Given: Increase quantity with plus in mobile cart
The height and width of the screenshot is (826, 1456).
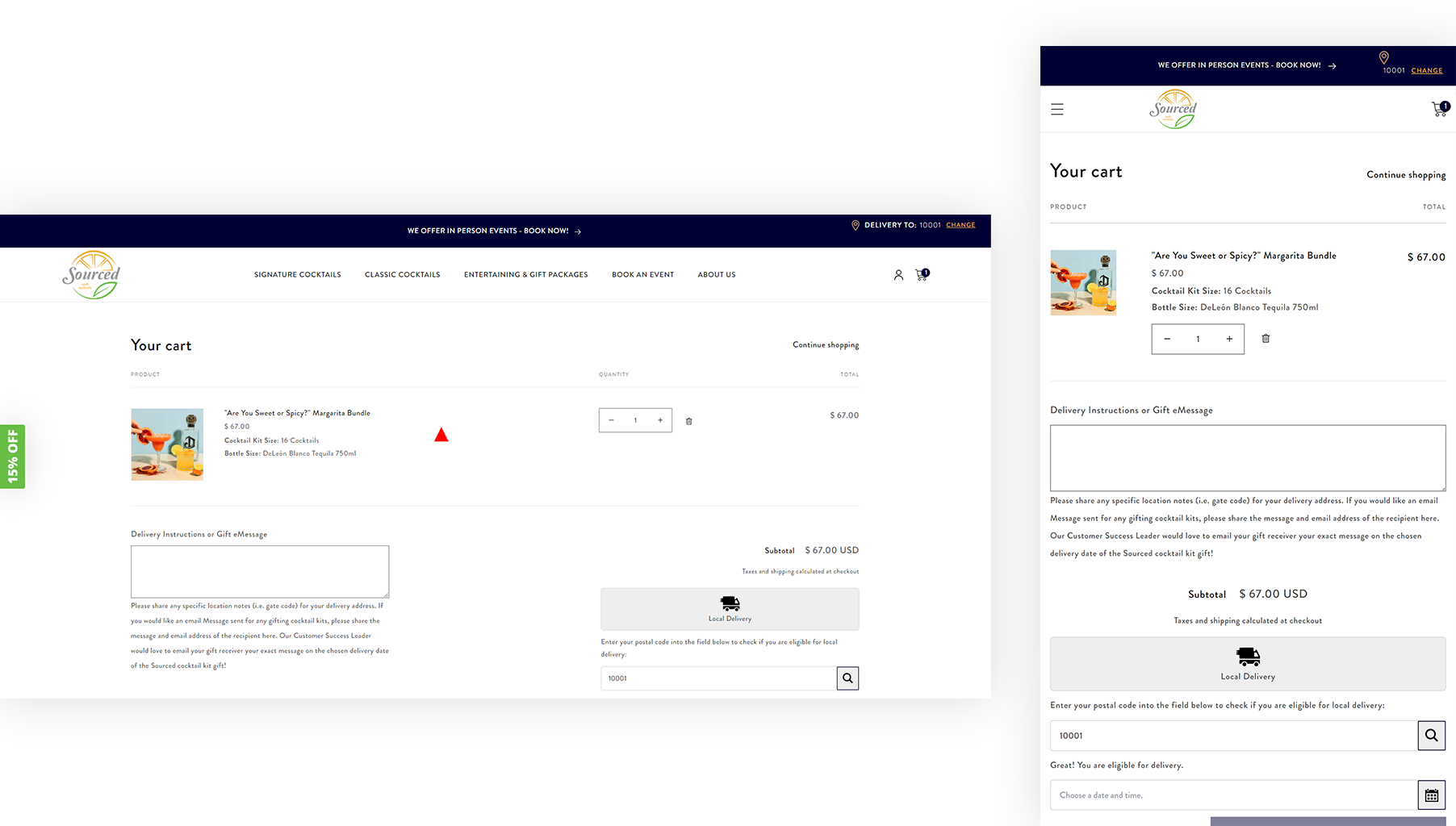Looking at the screenshot, I should point(1229,339).
